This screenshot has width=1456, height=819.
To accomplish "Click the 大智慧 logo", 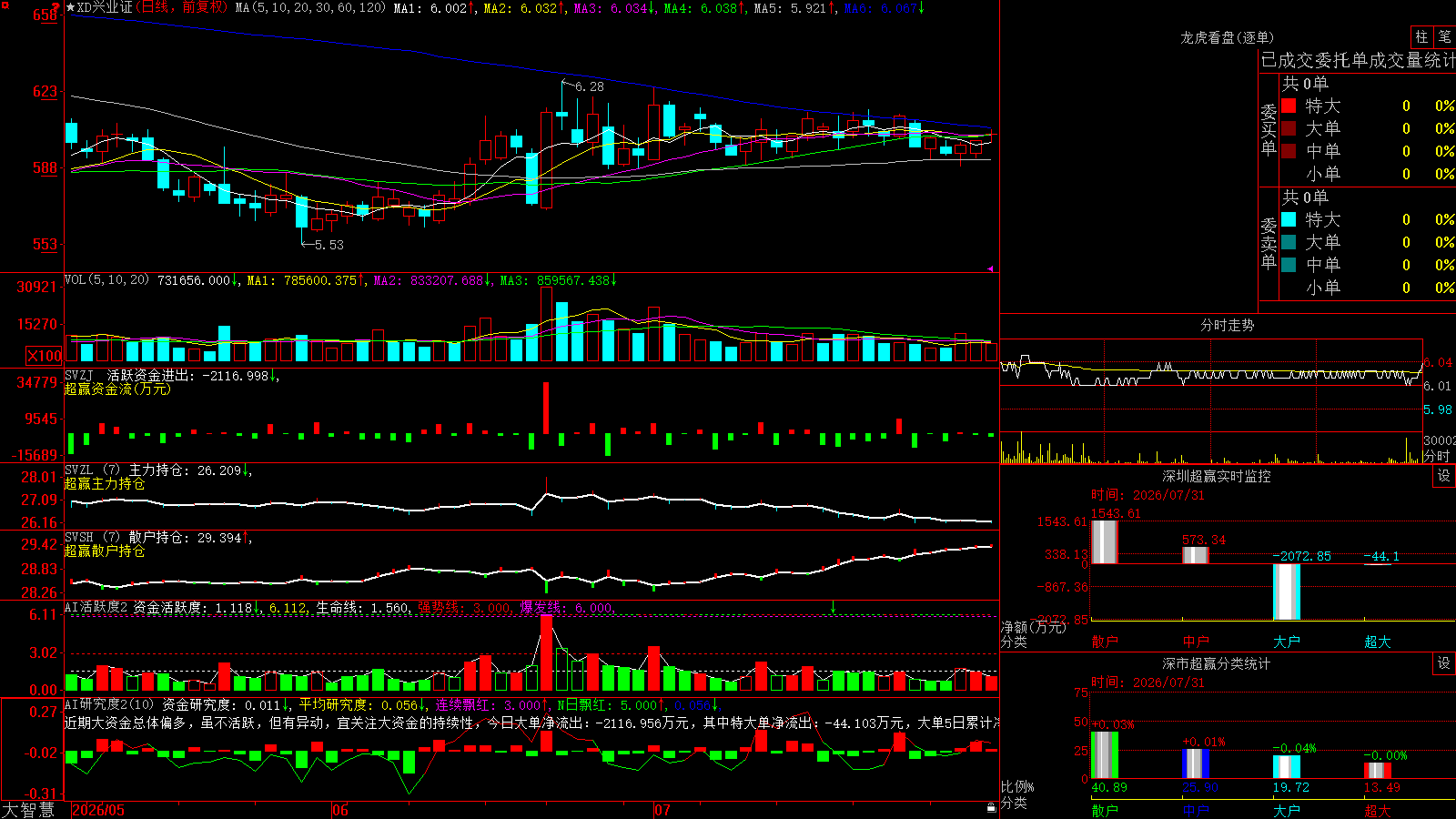I will pos(28,810).
